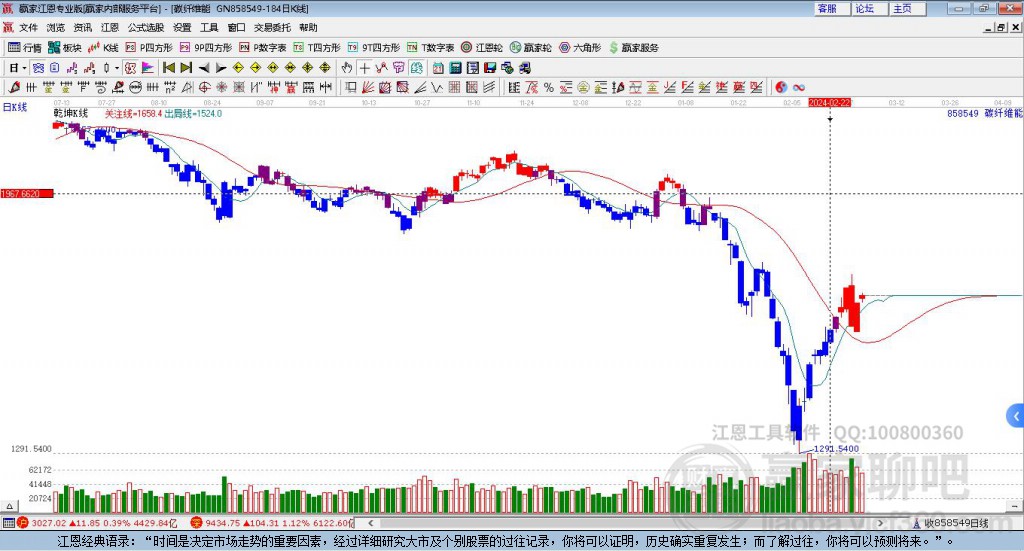Open the 9T四方形 tool

[x=374, y=48]
